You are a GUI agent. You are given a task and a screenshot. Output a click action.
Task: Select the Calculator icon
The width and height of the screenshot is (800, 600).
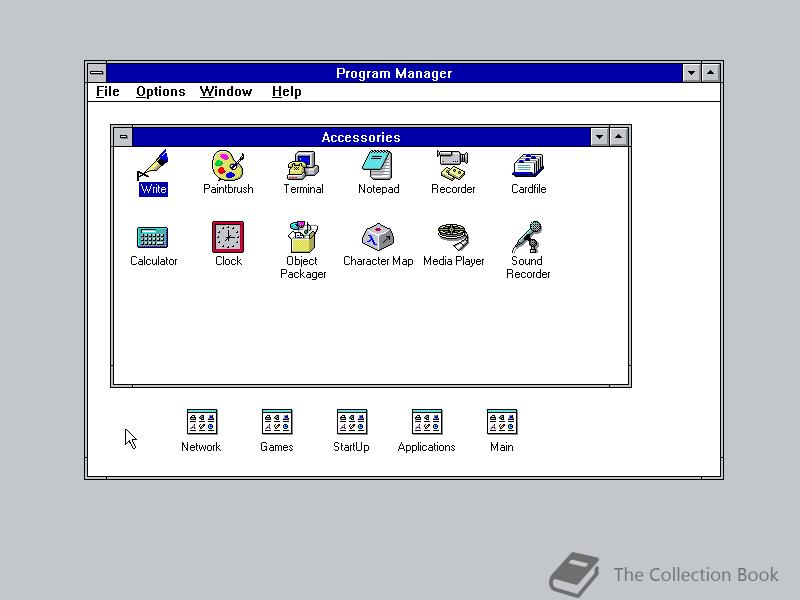click(153, 237)
